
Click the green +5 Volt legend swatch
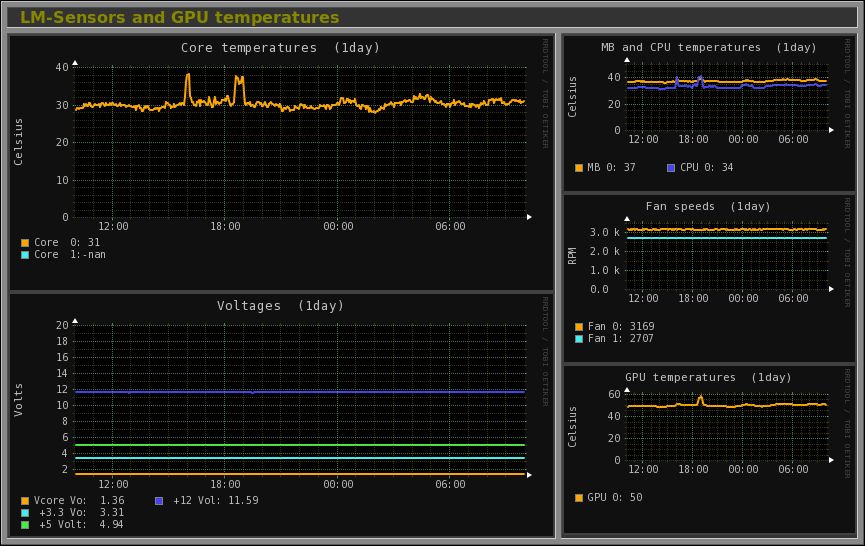click(25, 525)
